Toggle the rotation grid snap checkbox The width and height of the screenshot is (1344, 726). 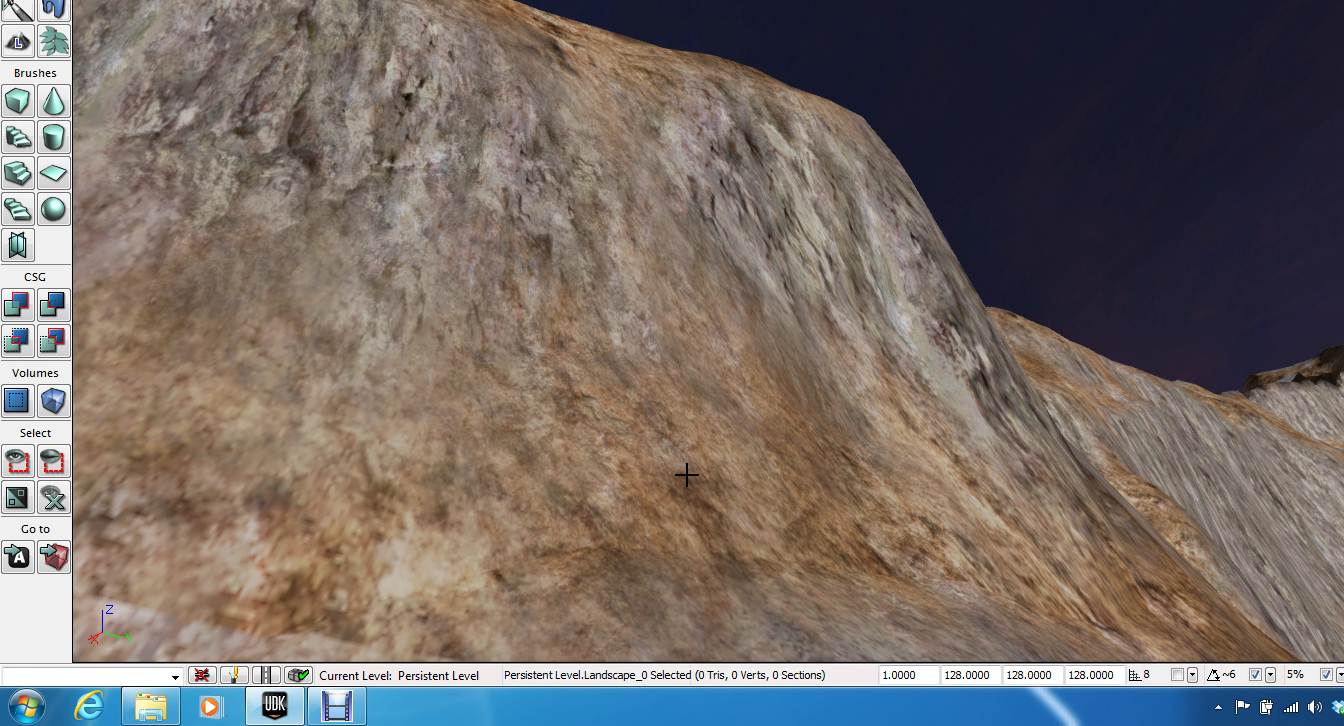coord(1255,675)
